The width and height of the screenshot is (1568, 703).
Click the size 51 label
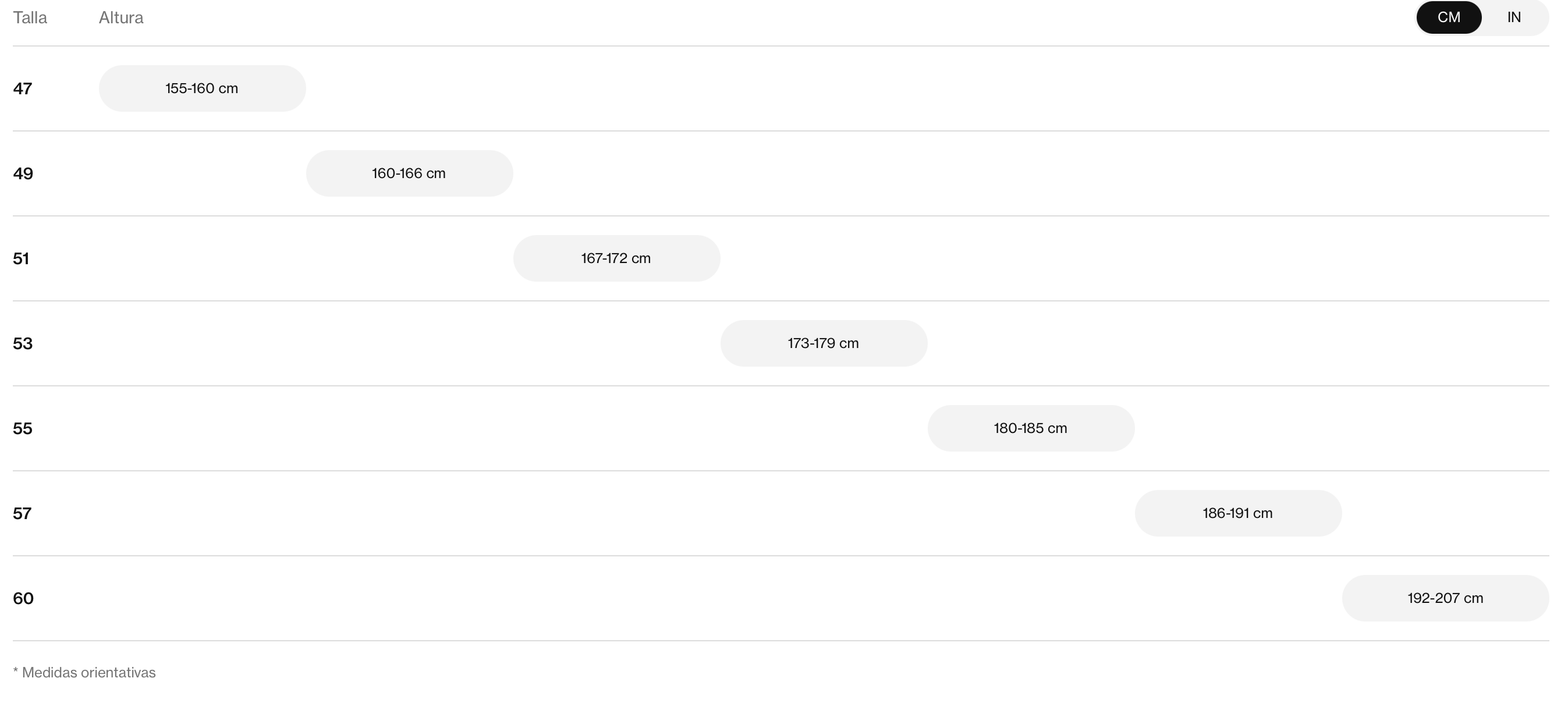click(21, 259)
